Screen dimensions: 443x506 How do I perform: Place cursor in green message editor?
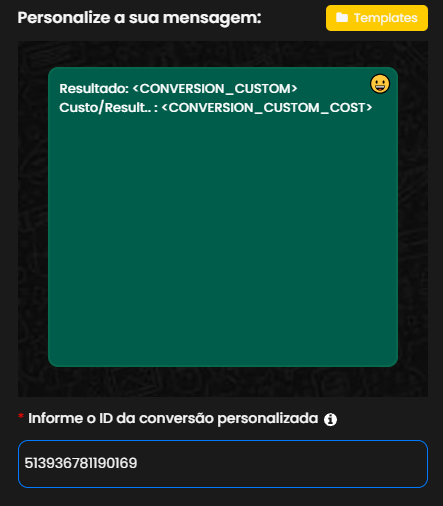pos(223,217)
